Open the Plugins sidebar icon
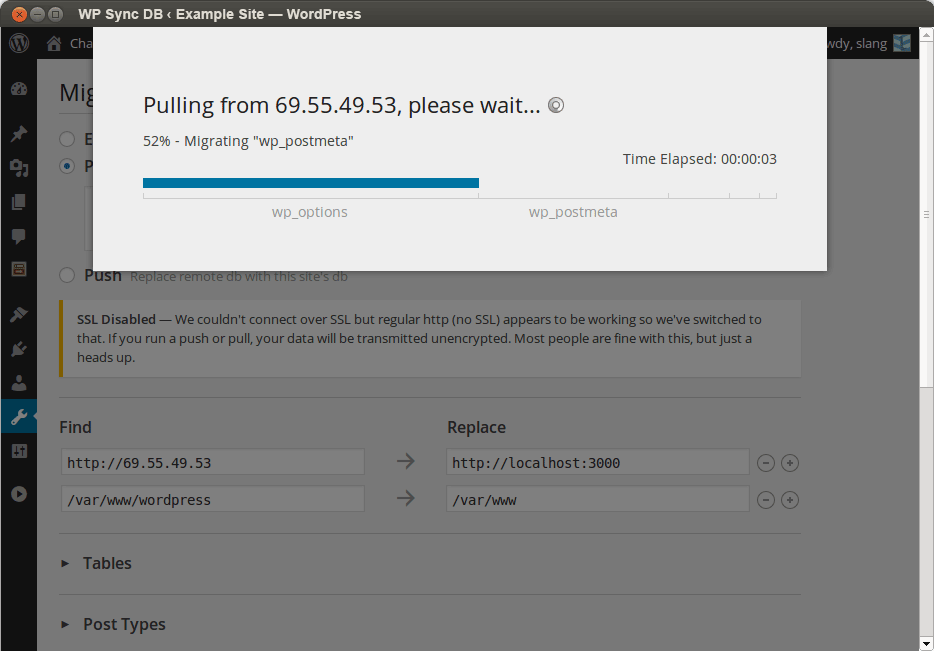This screenshot has height=651, width=934. 19,348
